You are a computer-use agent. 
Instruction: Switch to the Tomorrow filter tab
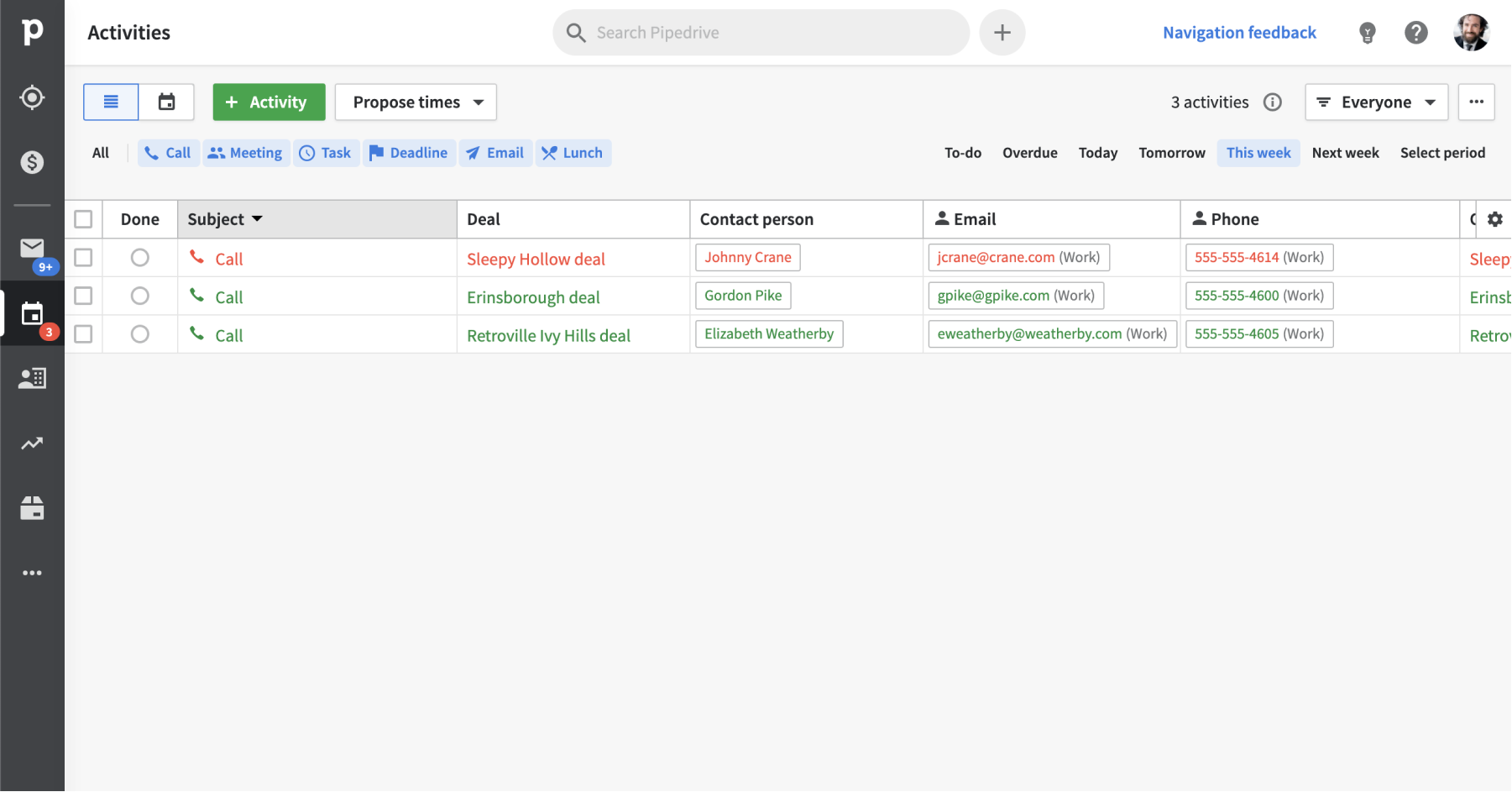point(1171,153)
